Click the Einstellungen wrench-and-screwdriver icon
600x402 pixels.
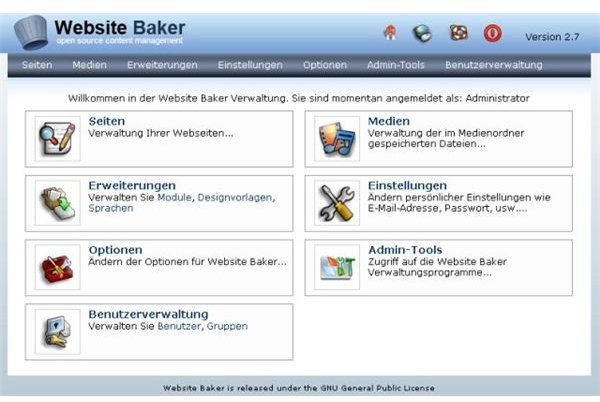tap(337, 203)
